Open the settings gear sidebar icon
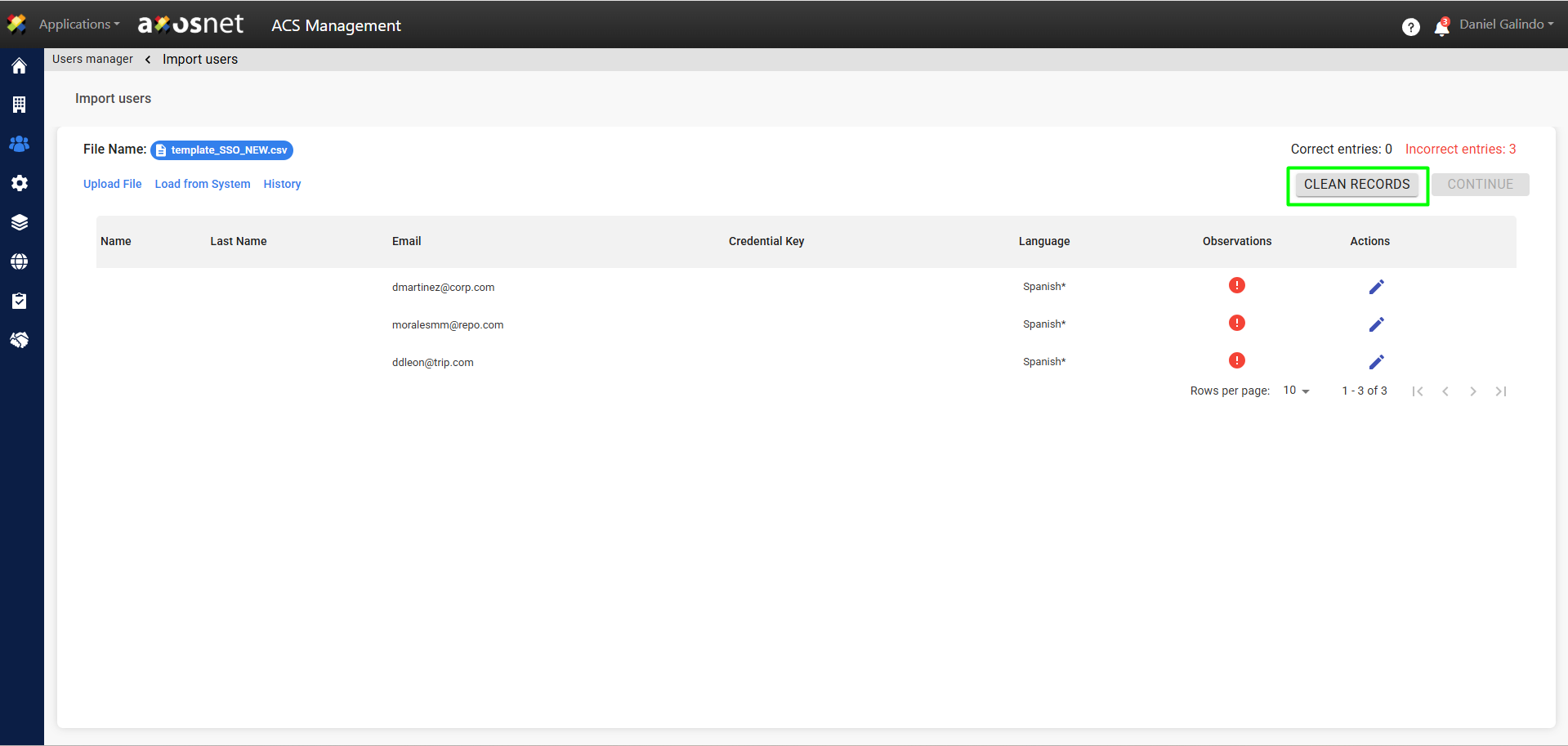The image size is (1568, 746). click(20, 183)
